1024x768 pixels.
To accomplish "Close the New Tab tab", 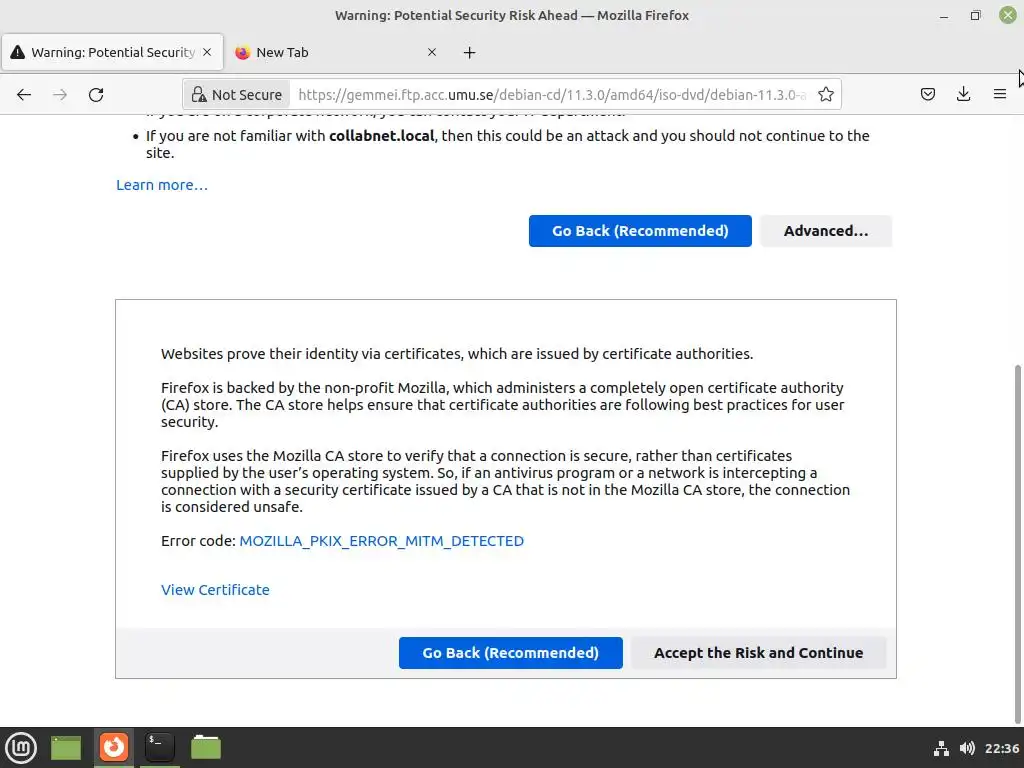I will click(432, 52).
